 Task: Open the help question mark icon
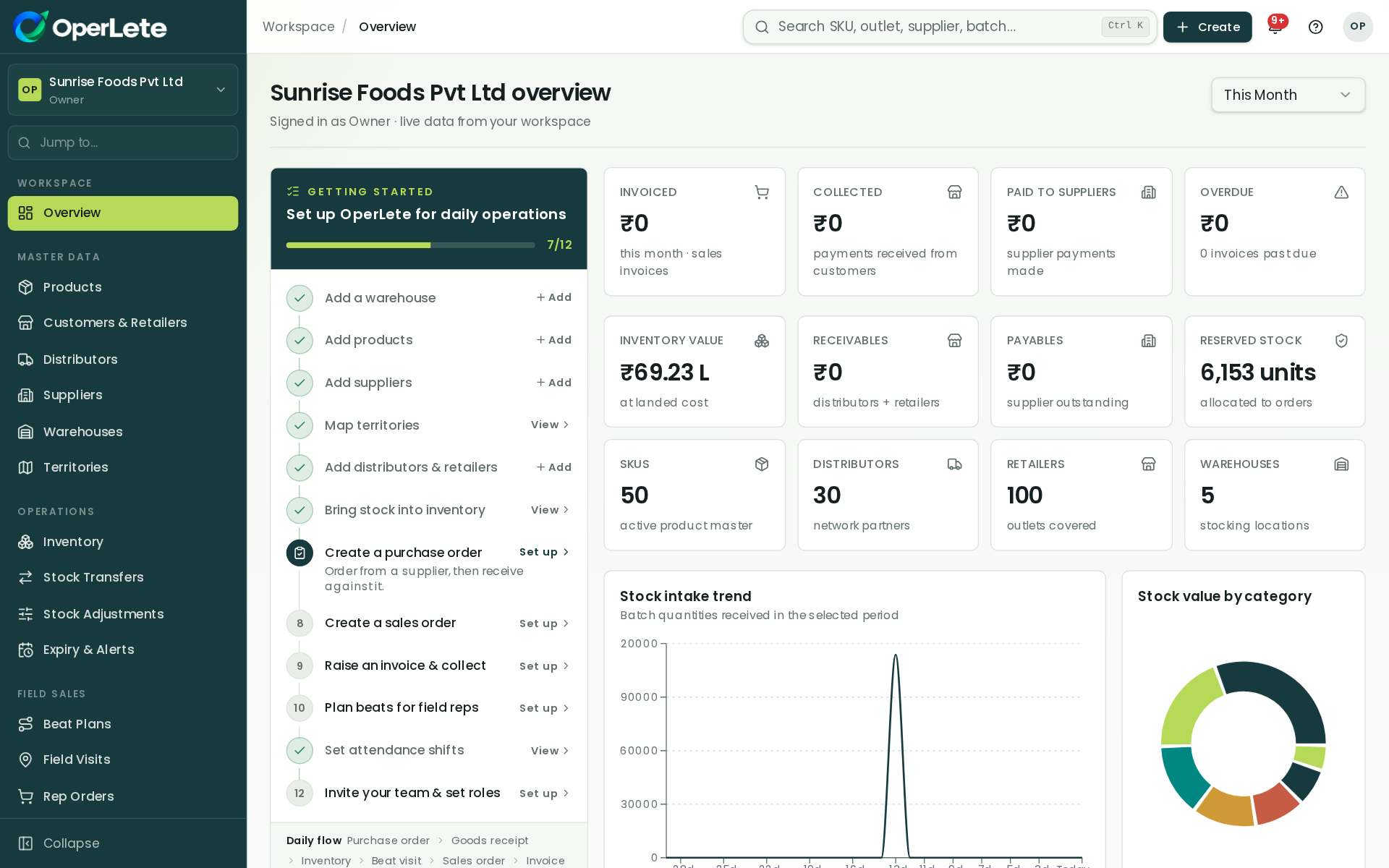point(1316,27)
